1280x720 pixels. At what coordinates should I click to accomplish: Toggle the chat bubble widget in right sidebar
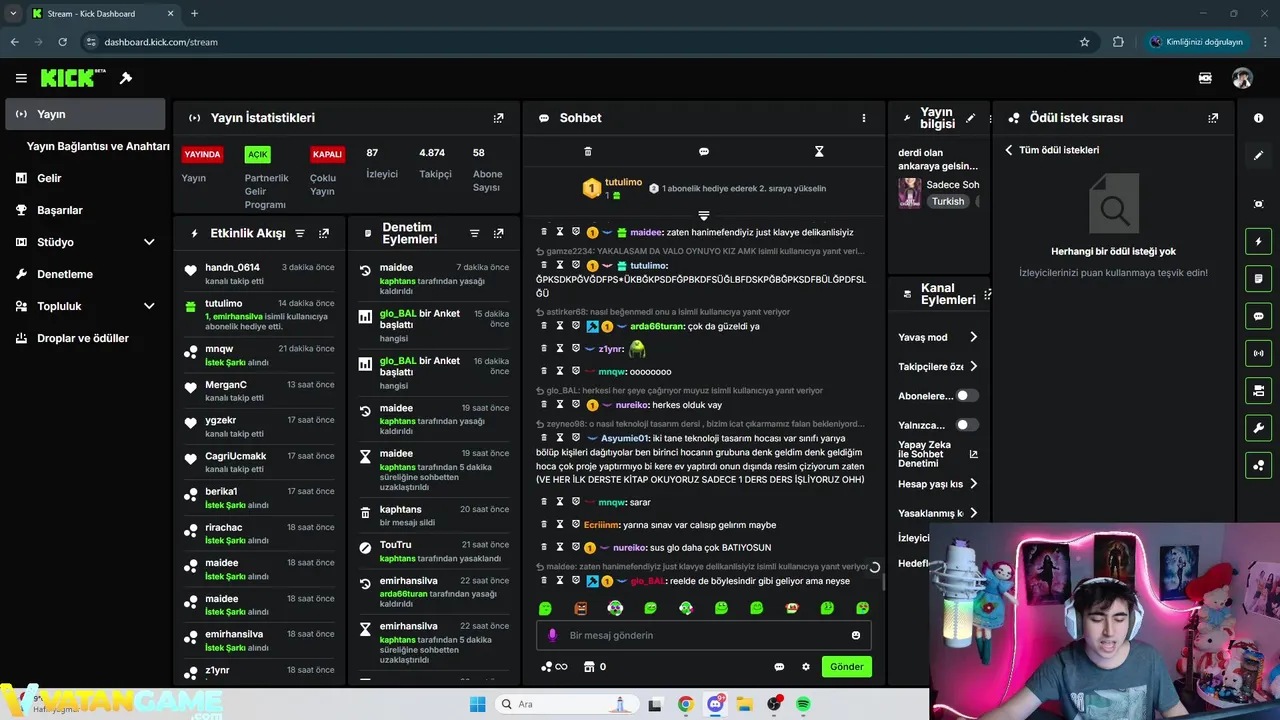pyautogui.click(x=1258, y=316)
